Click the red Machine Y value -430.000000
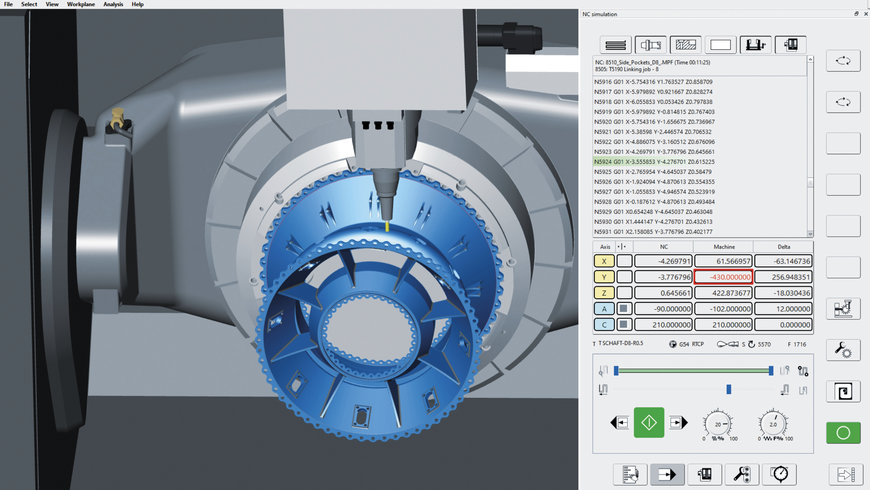The height and width of the screenshot is (490, 870). (724, 277)
